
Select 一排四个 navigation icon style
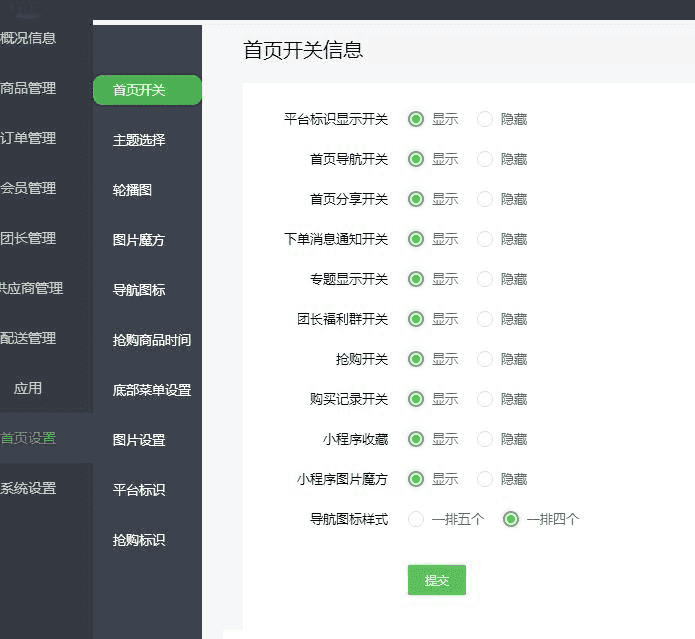(511, 519)
